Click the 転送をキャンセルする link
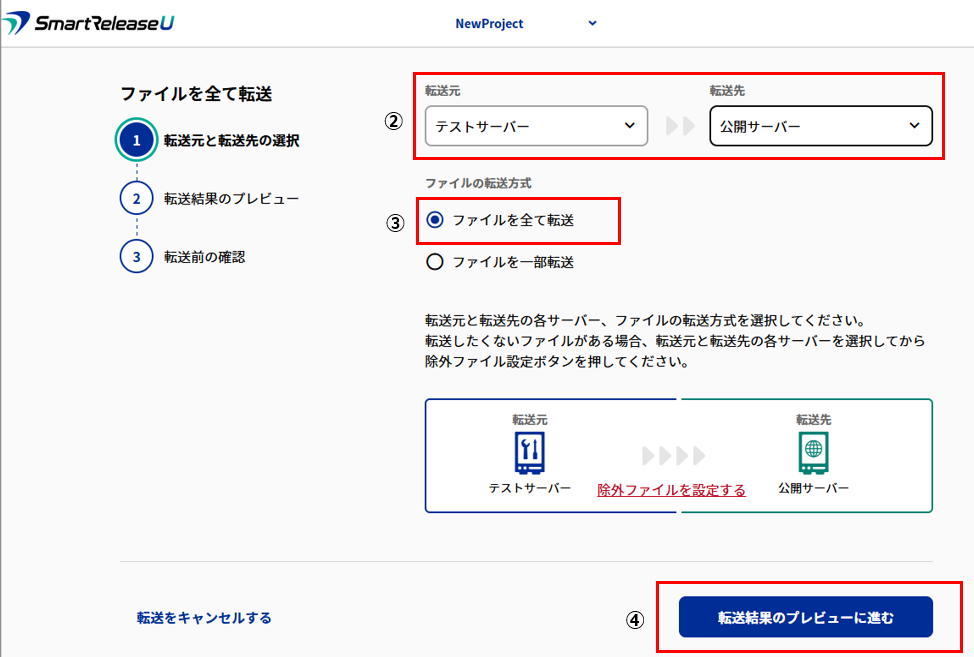 pyautogui.click(x=204, y=618)
